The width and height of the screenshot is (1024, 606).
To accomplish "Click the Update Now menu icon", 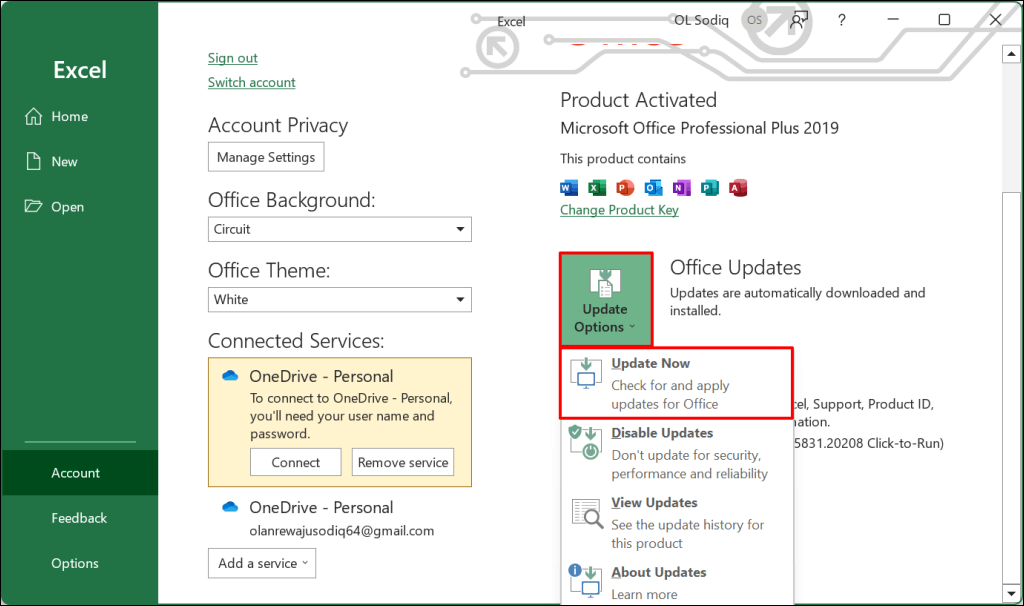I will (x=587, y=374).
